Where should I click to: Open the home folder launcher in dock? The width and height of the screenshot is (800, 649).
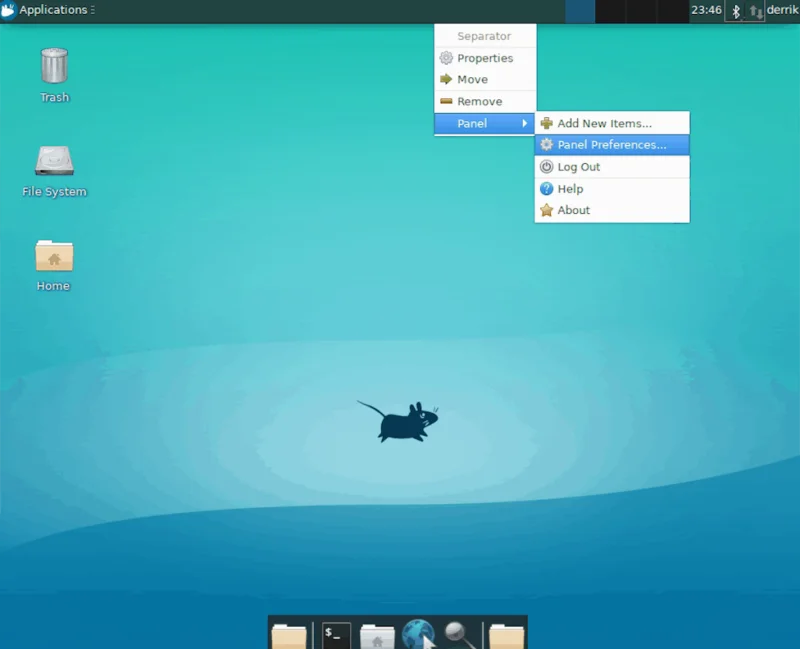[x=377, y=636]
